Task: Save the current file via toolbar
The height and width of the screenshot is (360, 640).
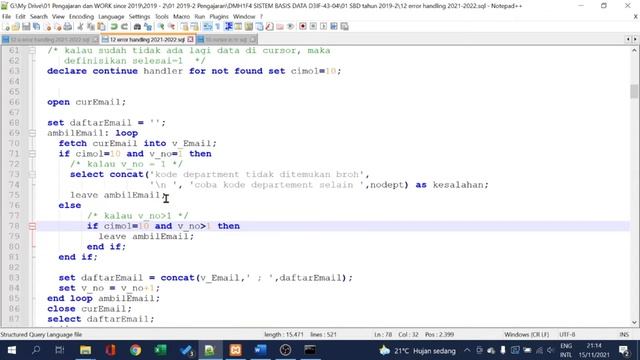Action: coord(26,27)
